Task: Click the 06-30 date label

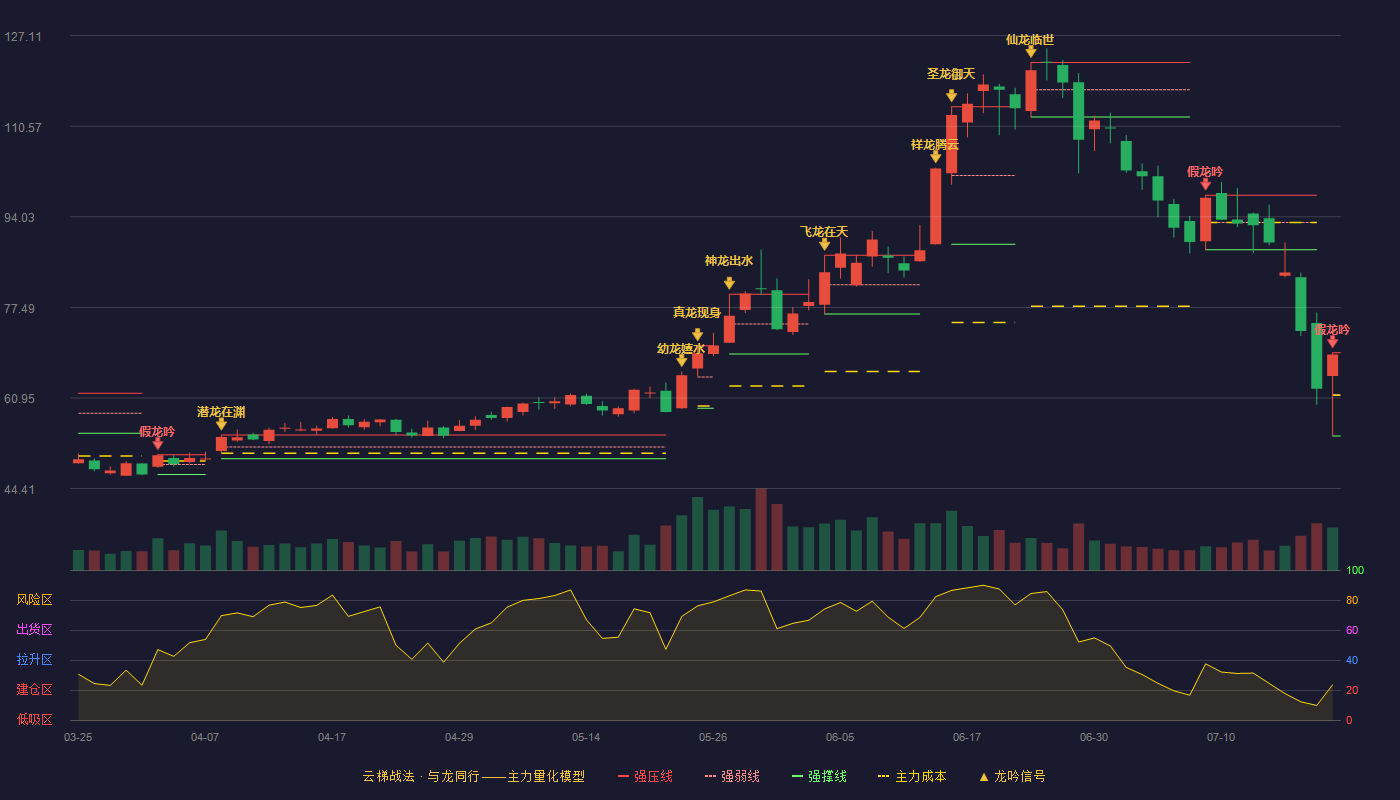Action: point(1094,737)
